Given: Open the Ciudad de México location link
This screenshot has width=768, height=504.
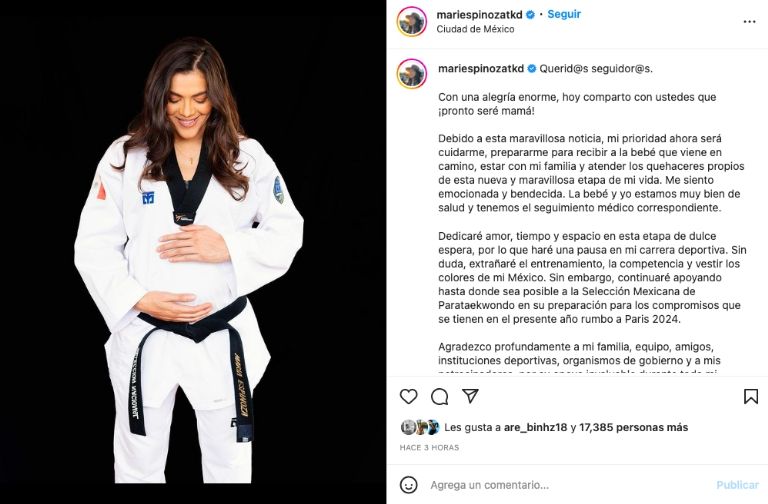Looking at the screenshot, I should point(475,29).
